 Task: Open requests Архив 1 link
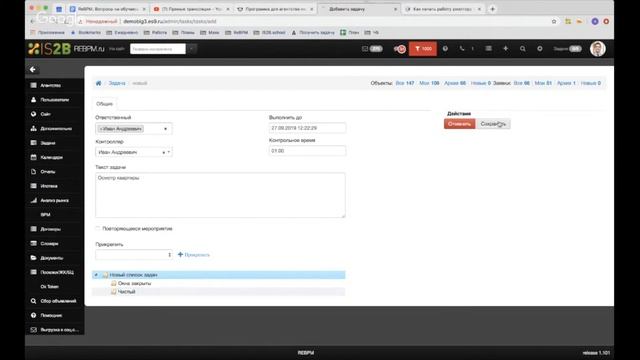point(566,83)
